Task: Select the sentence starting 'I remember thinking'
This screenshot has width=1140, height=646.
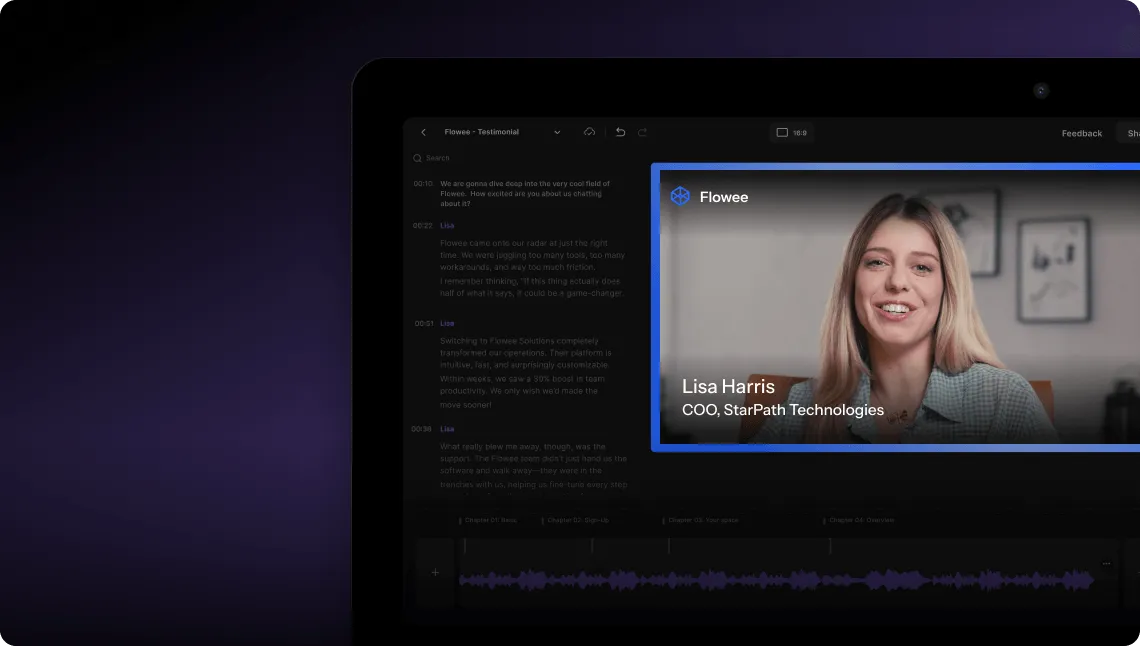Action: (x=531, y=287)
